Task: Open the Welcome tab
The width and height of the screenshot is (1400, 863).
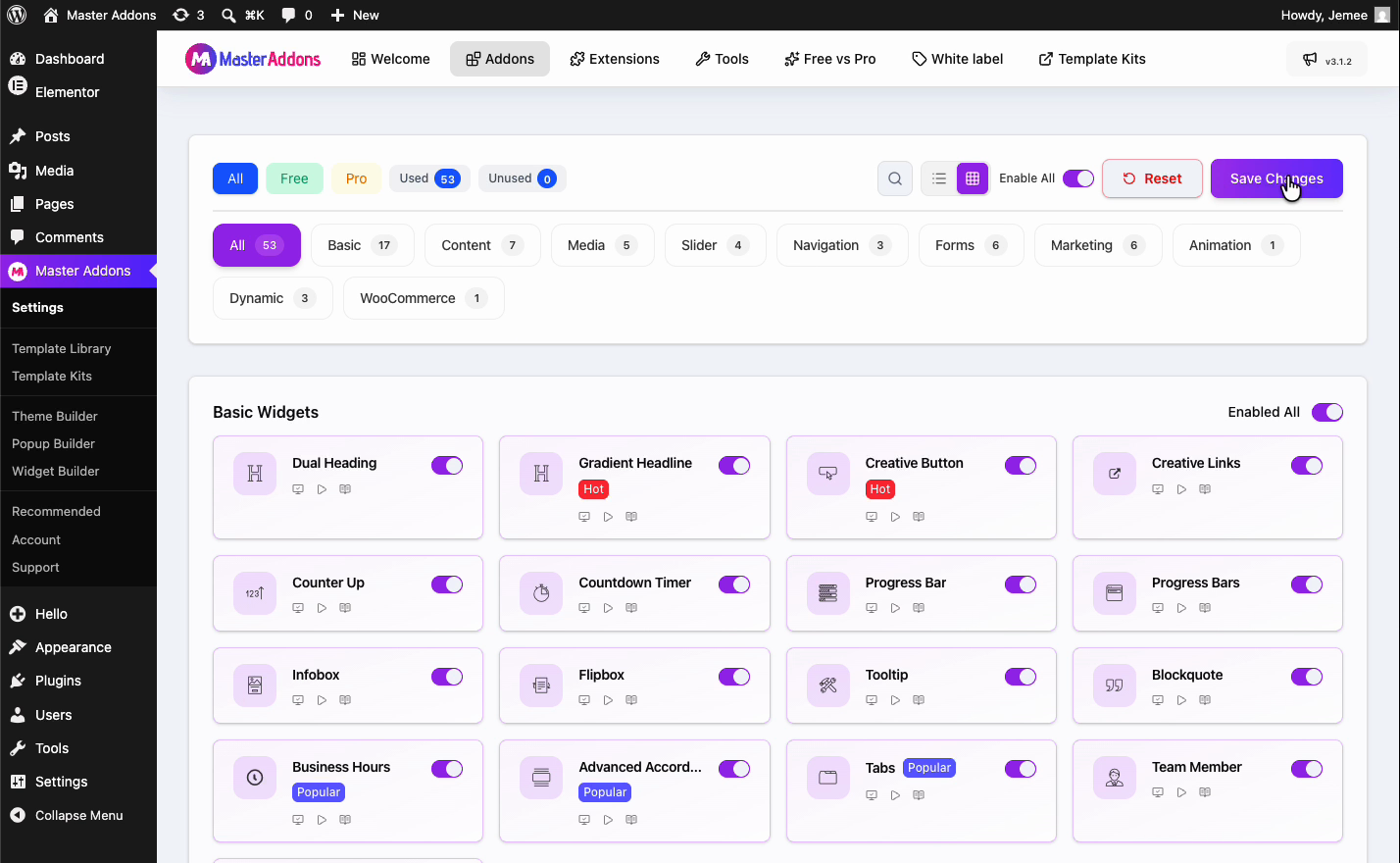Action: tap(390, 59)
